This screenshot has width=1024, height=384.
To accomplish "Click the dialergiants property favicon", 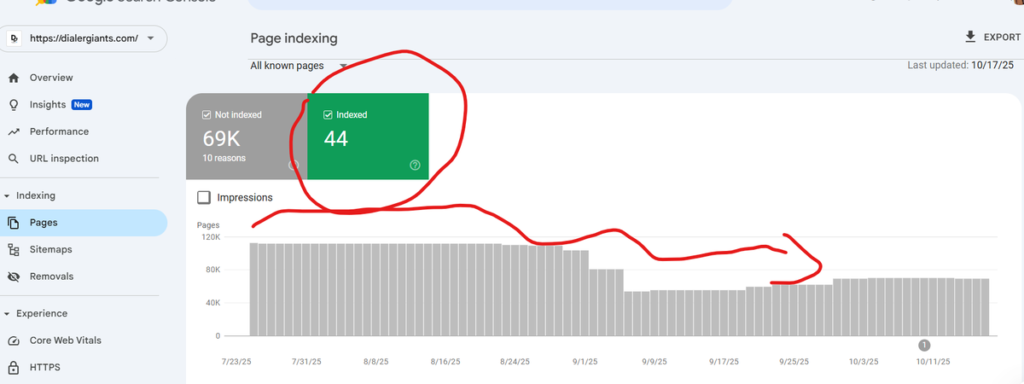I will pos(15,39).
